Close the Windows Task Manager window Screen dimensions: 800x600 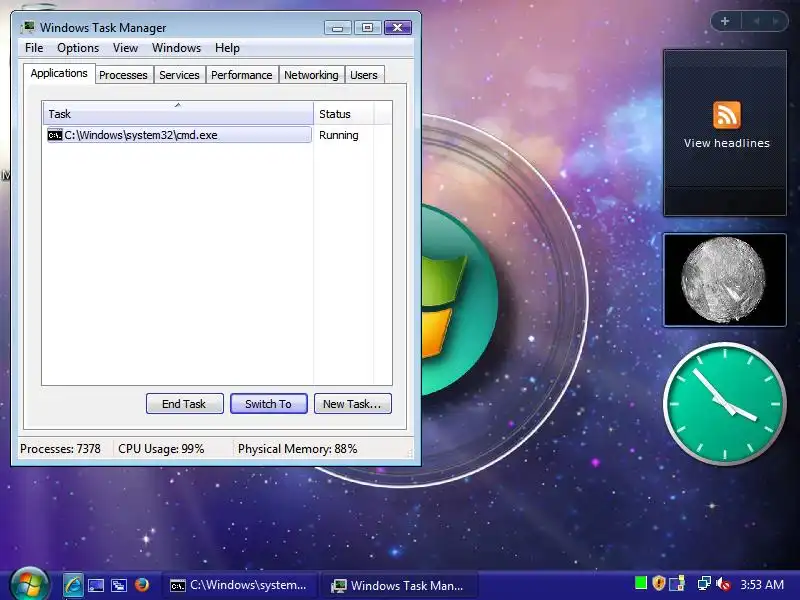click(398, 28)
